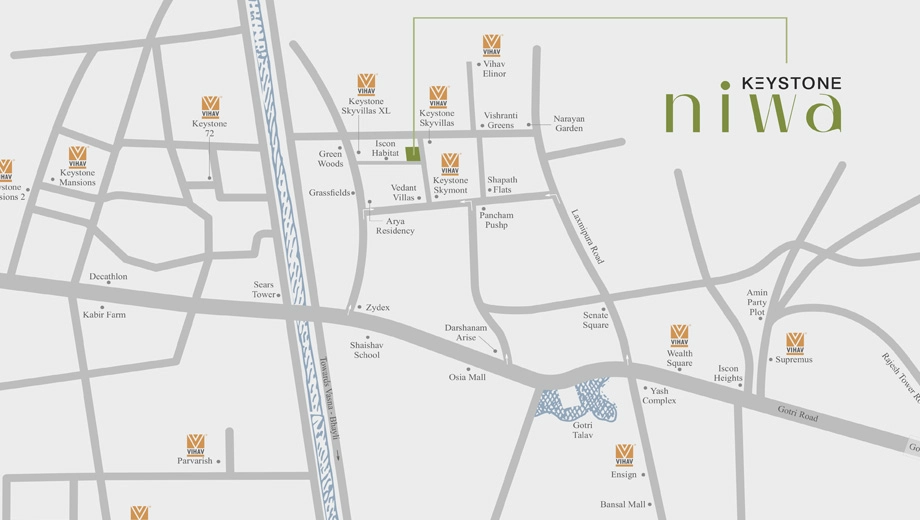The image size is (920, 520).
Task: Select the Vedant Villas label
Action: coord(404,193)
